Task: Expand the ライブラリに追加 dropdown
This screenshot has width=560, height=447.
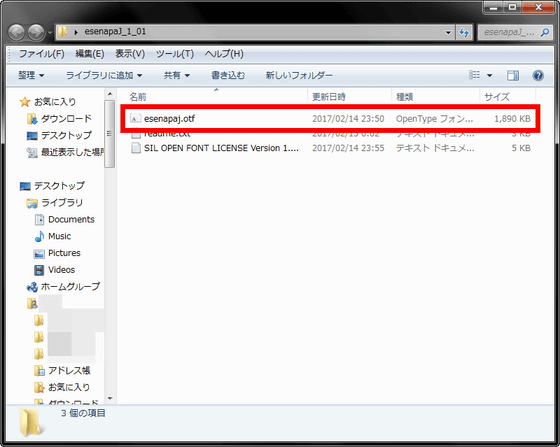Action: tap(104, 75)
